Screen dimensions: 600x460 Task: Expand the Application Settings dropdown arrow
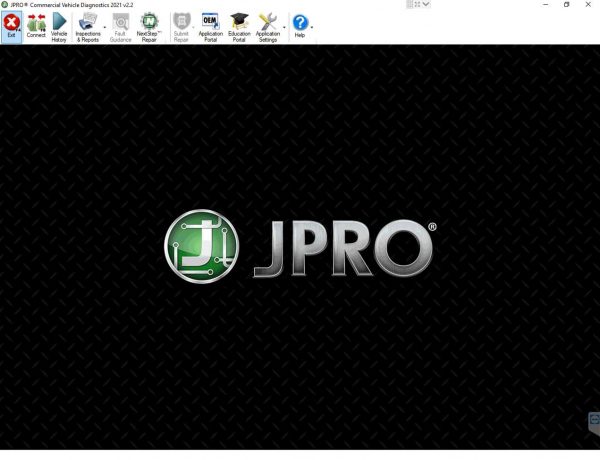(284, 28)
